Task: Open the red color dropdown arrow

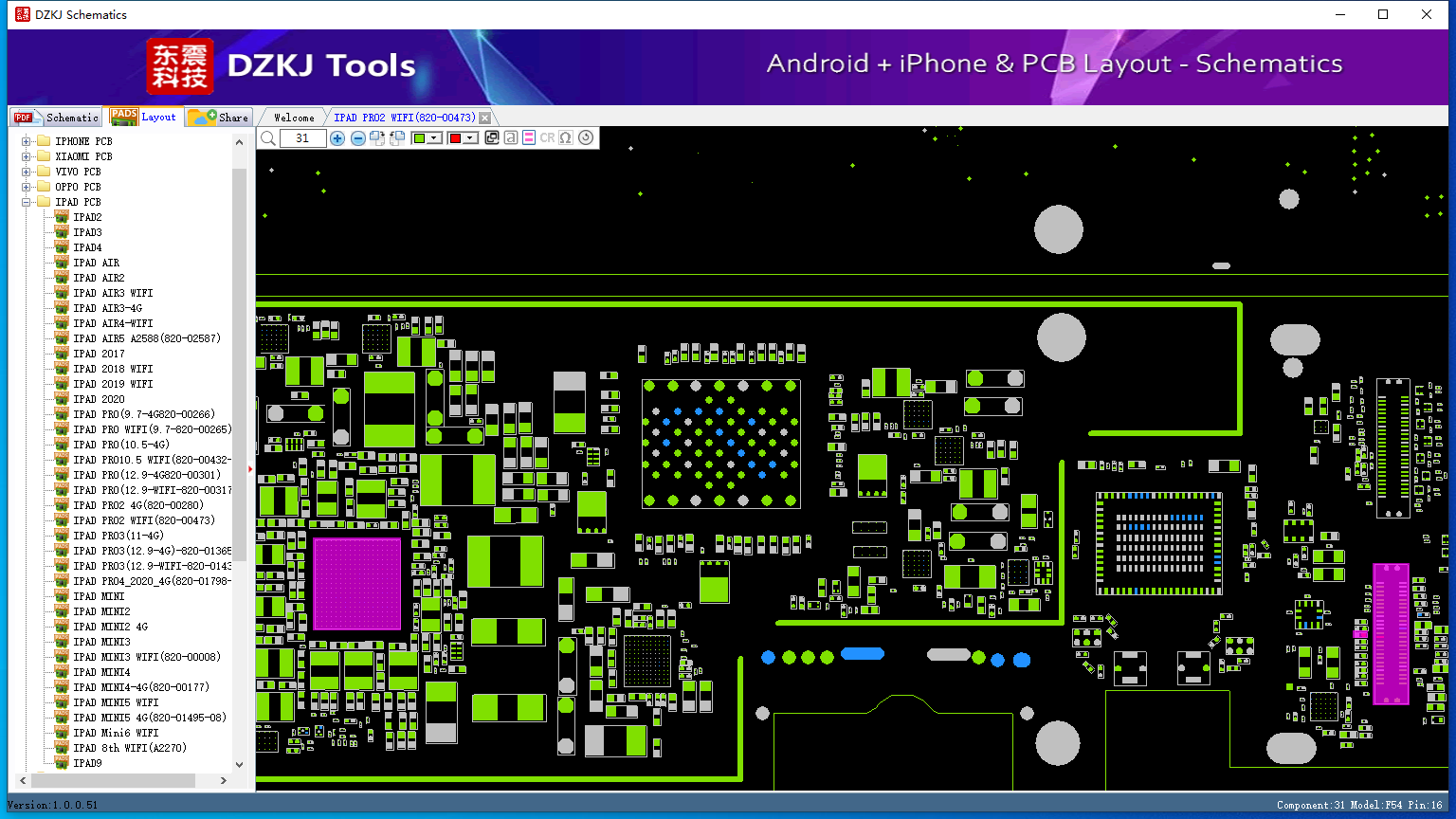Action: (x=470, y=138)
